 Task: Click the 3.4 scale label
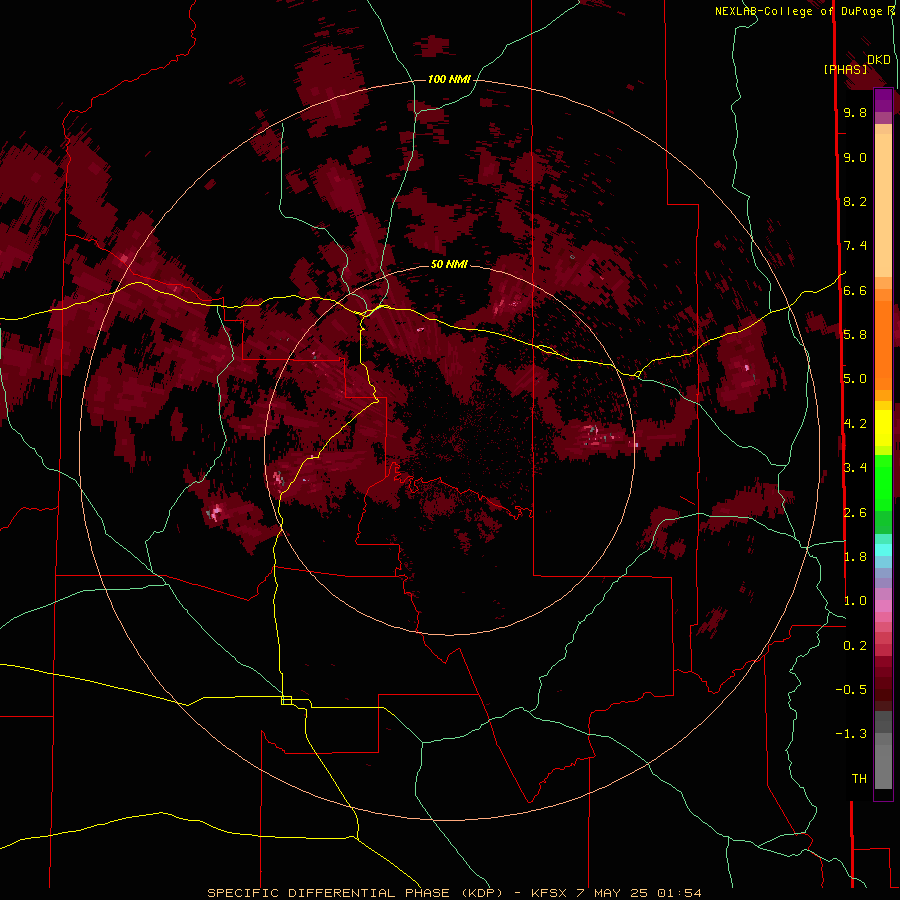tap(855, 468)
